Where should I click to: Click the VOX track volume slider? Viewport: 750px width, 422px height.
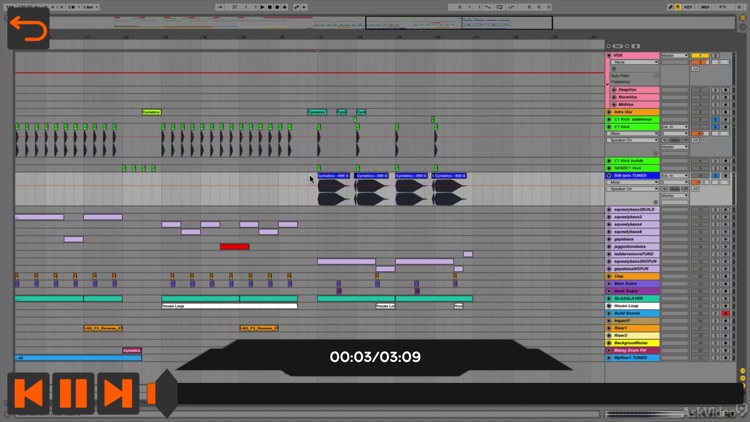click(700, 62)
